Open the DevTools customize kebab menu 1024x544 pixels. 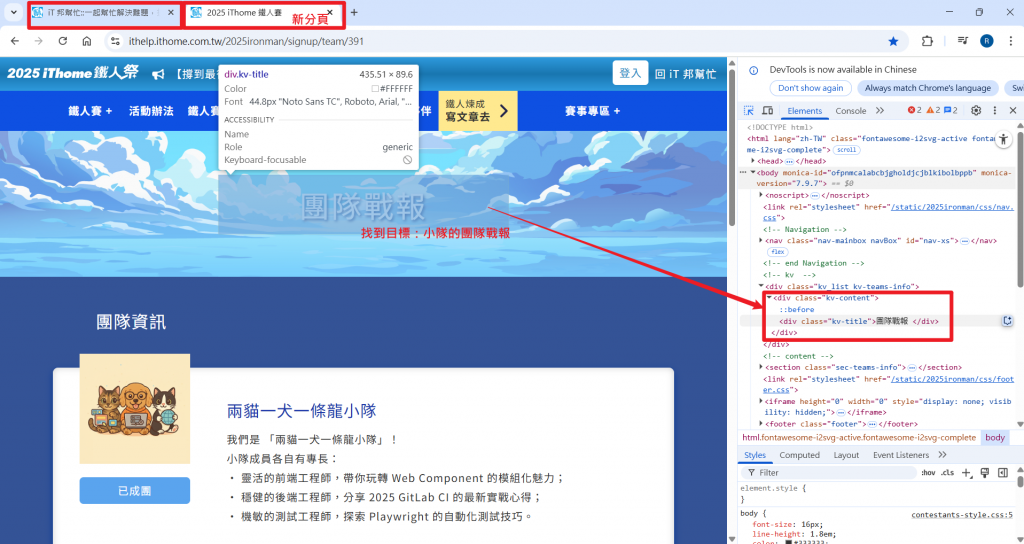point(995,110)
